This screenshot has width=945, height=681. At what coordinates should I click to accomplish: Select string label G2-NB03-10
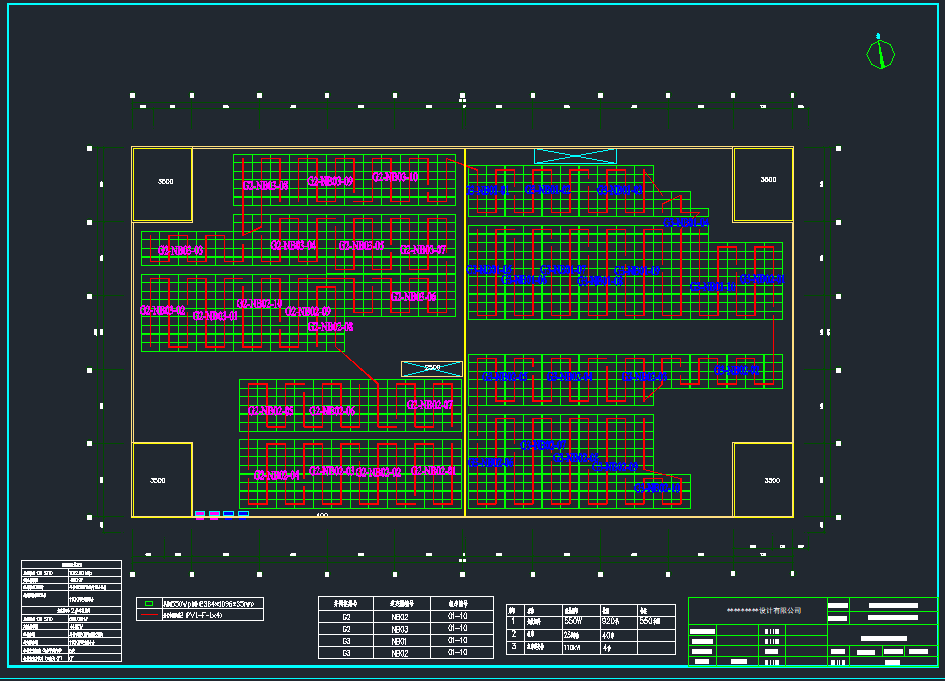coord(394,177)
